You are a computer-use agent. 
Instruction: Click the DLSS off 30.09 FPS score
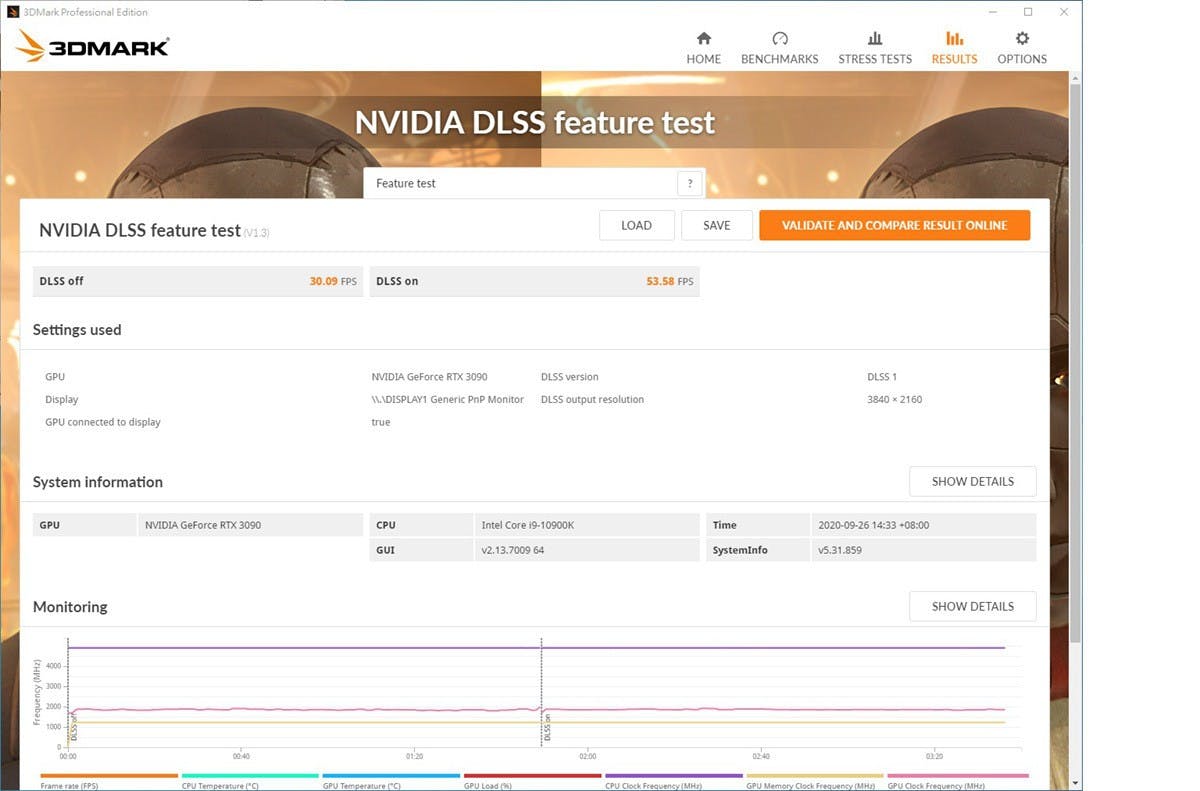tap(333, 281)
